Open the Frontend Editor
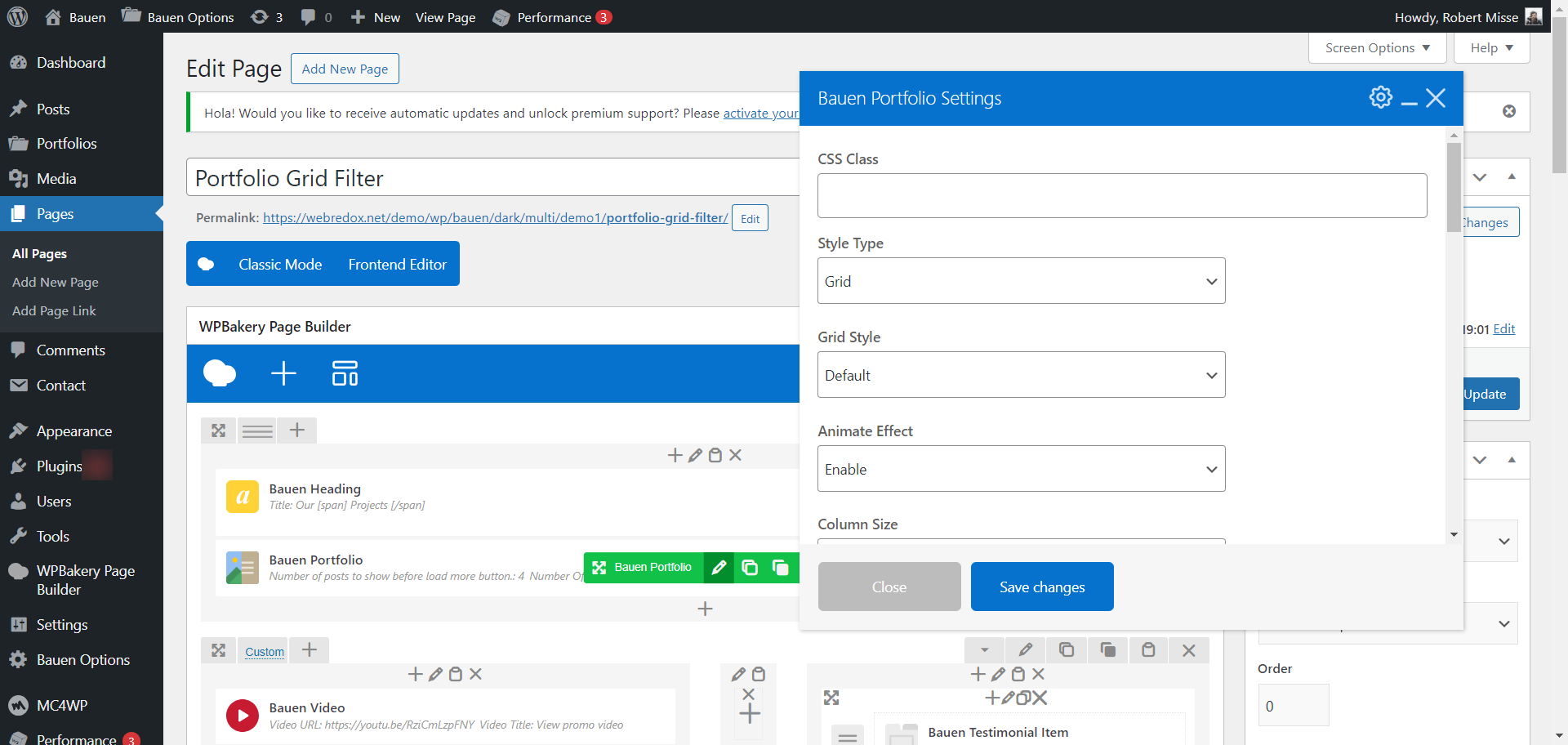 [x=398, y=264]
